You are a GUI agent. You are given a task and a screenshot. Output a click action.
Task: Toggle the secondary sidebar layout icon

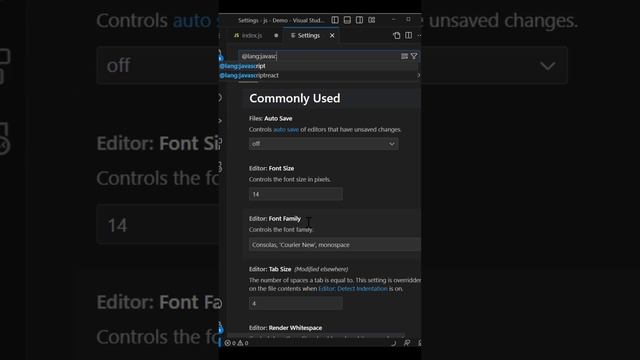[359, 20]
